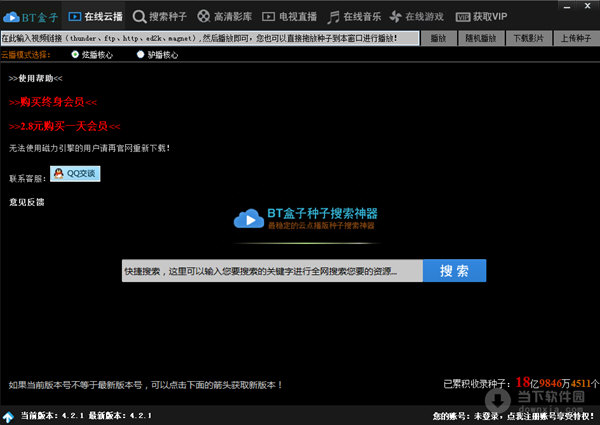Open the 在线音乐 tab

tap(354, 16)
